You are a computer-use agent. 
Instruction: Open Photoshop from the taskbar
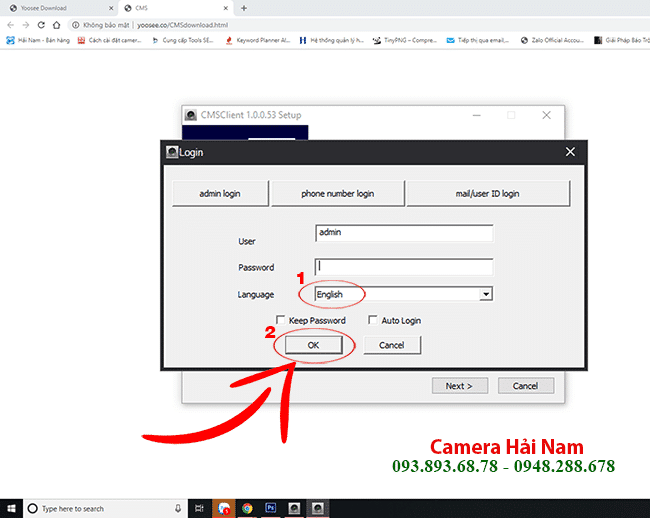(x=271, y=508)
